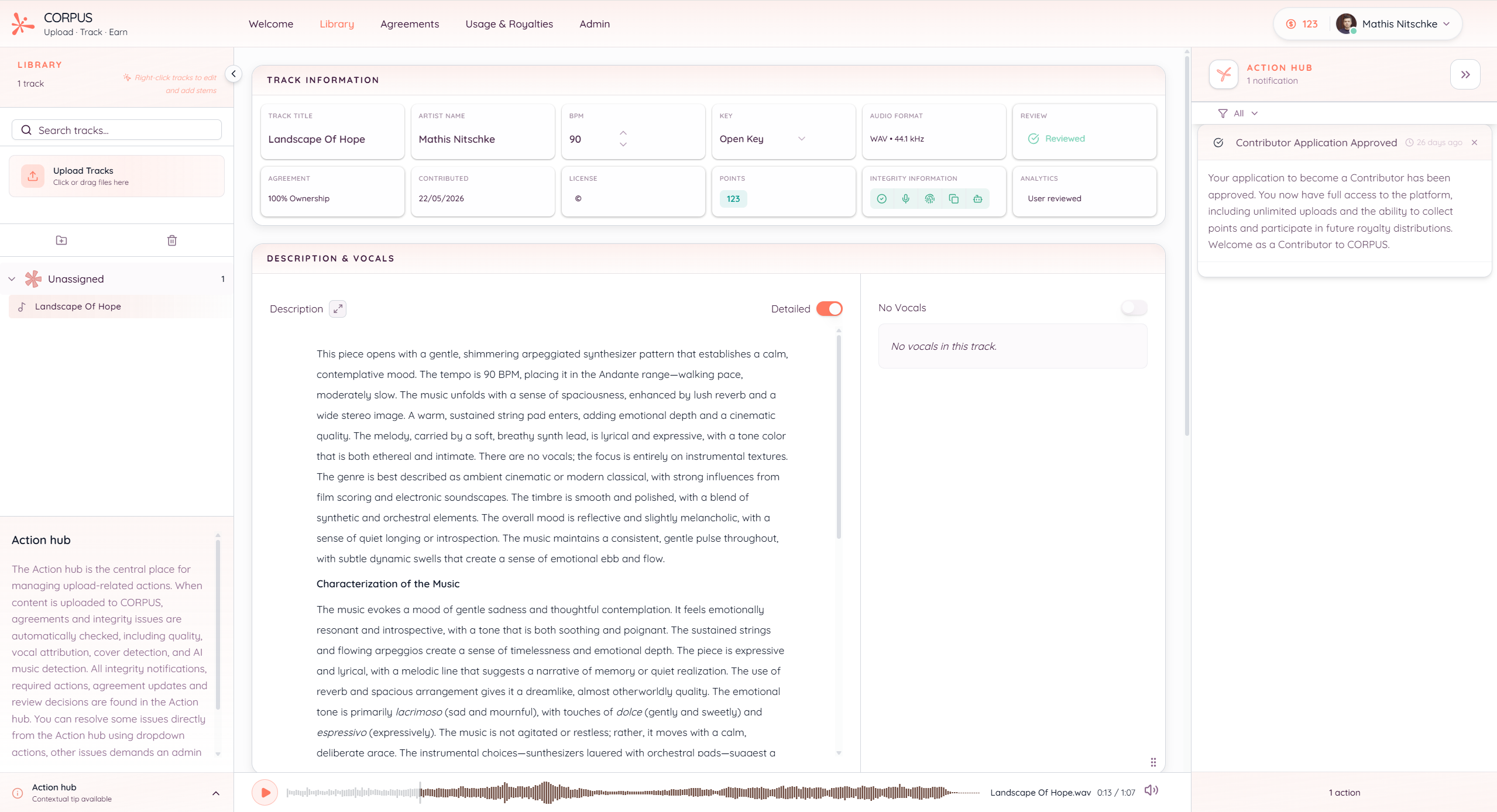Click the 123 points badge in track info
The height and width of the screenshot is (812, 1497).
(733, 199)
